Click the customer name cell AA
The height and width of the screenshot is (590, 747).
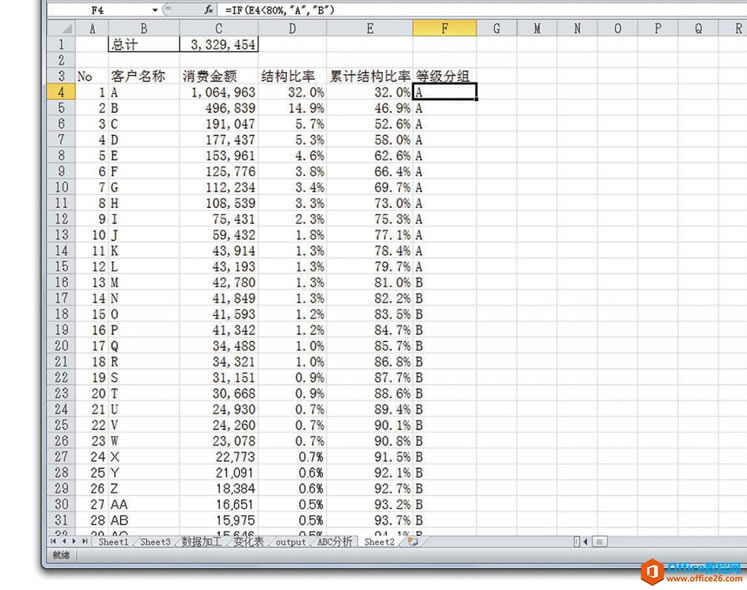pyautogui.click(x=144, y=504)
